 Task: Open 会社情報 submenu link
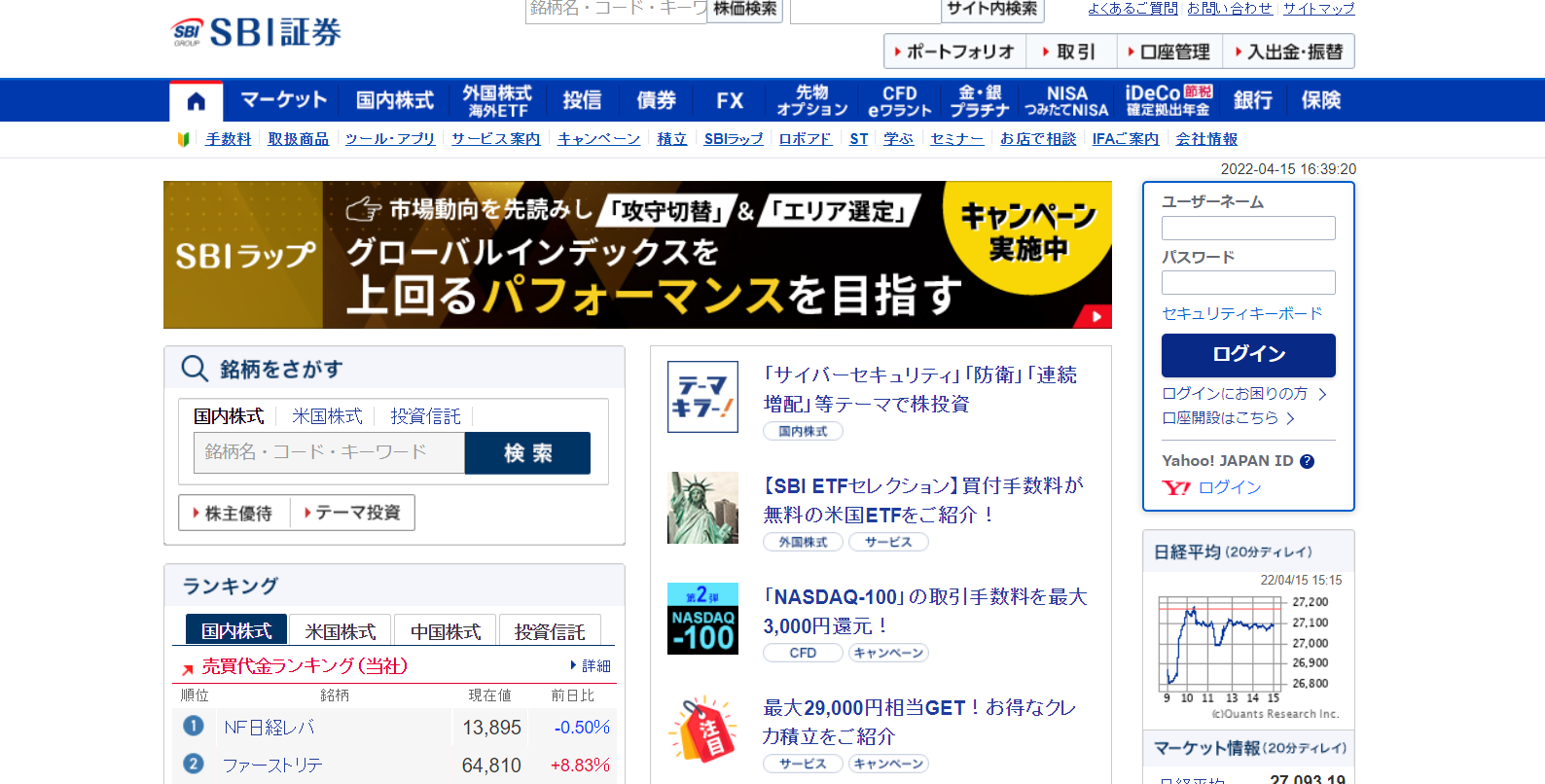tap(1206, 139)
